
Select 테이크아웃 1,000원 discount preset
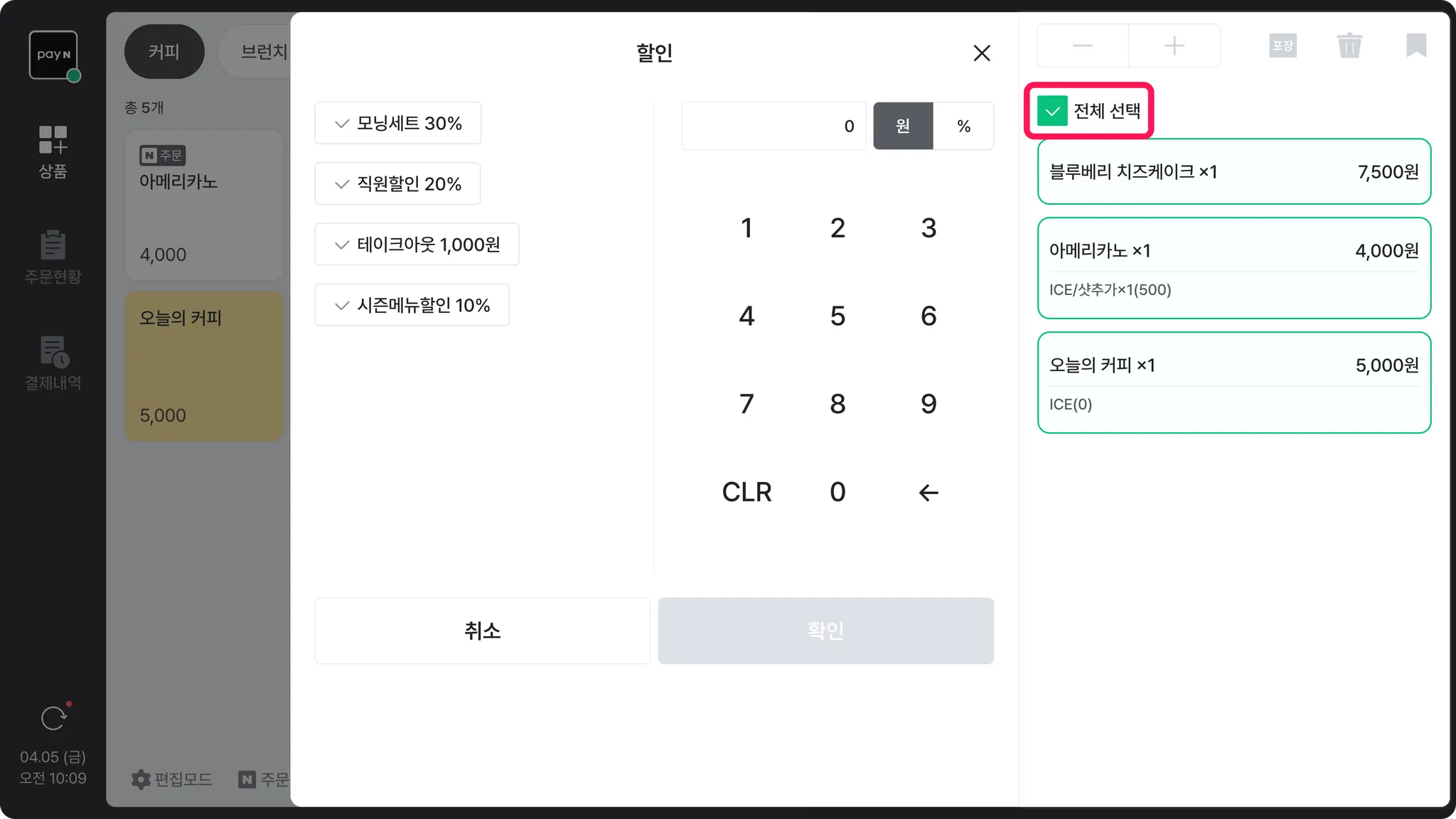[417, 245]
